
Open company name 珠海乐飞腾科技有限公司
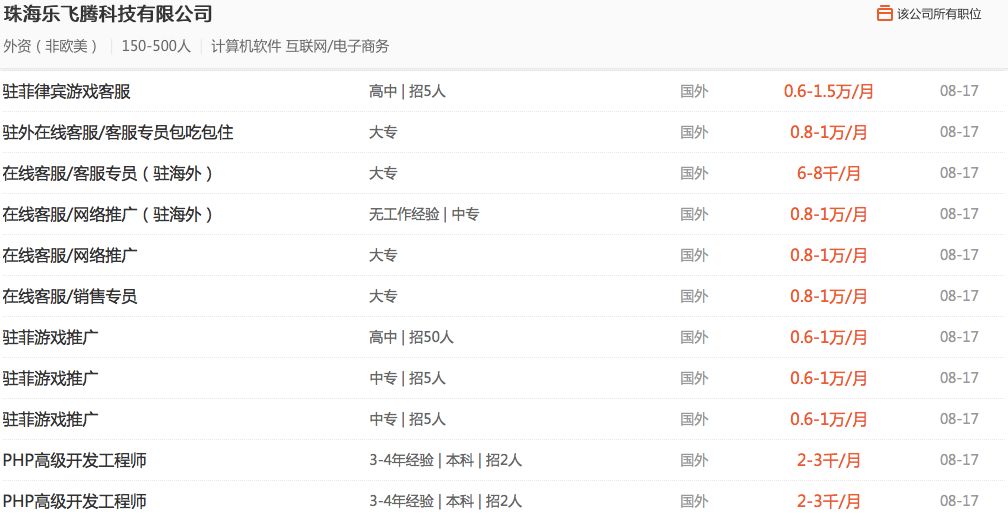[x=108, y=14]
